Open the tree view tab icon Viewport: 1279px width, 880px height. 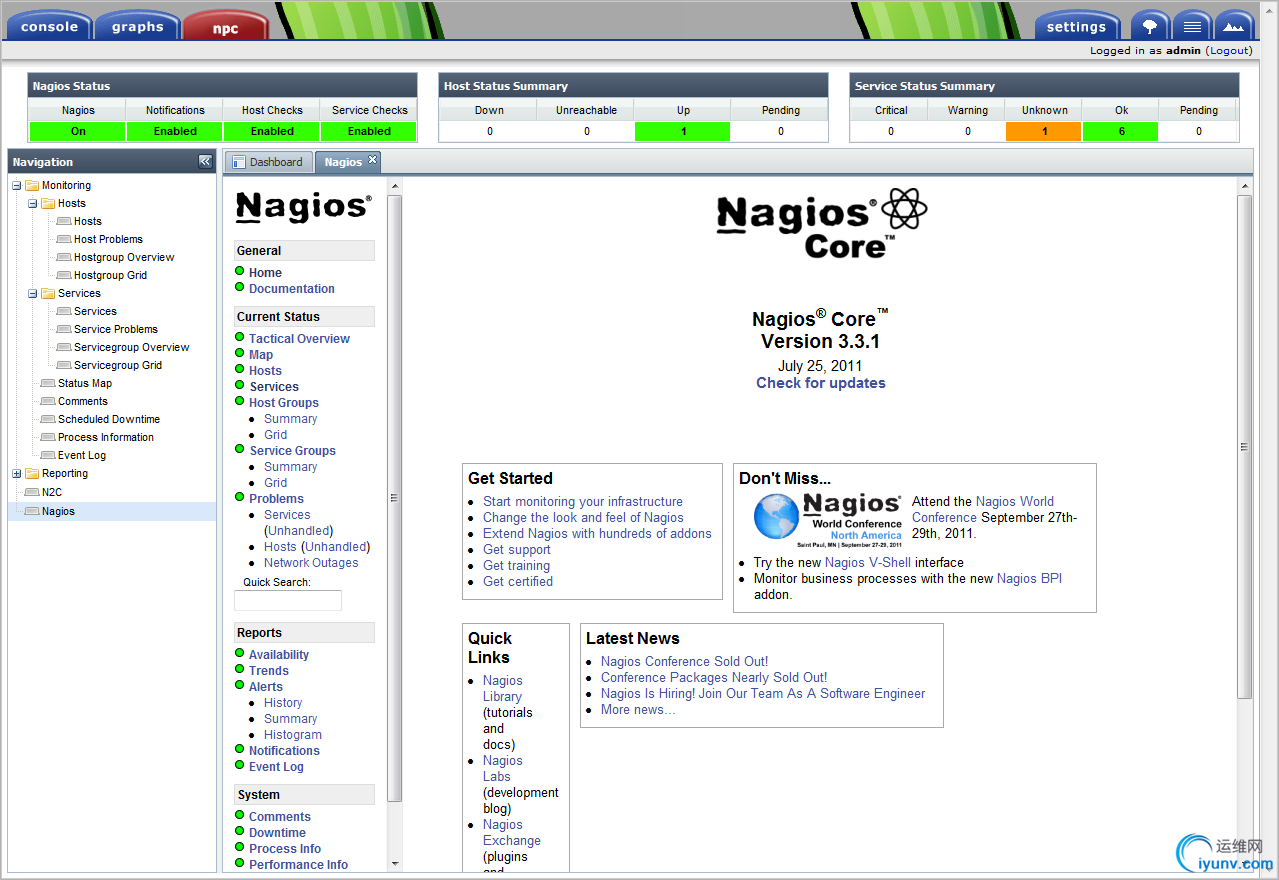[1150, 26]
